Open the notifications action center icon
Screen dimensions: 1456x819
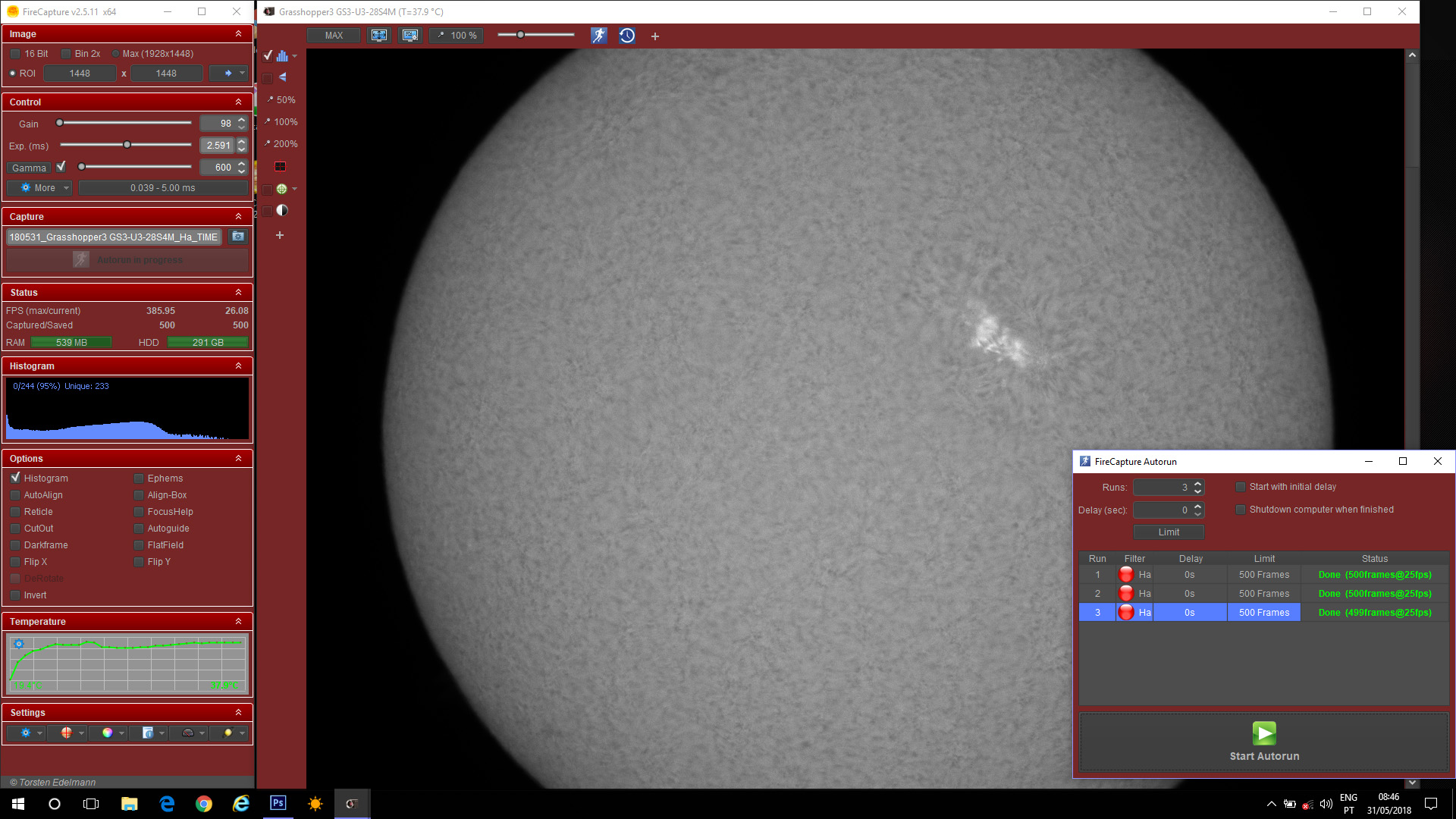coord(1431,804)
